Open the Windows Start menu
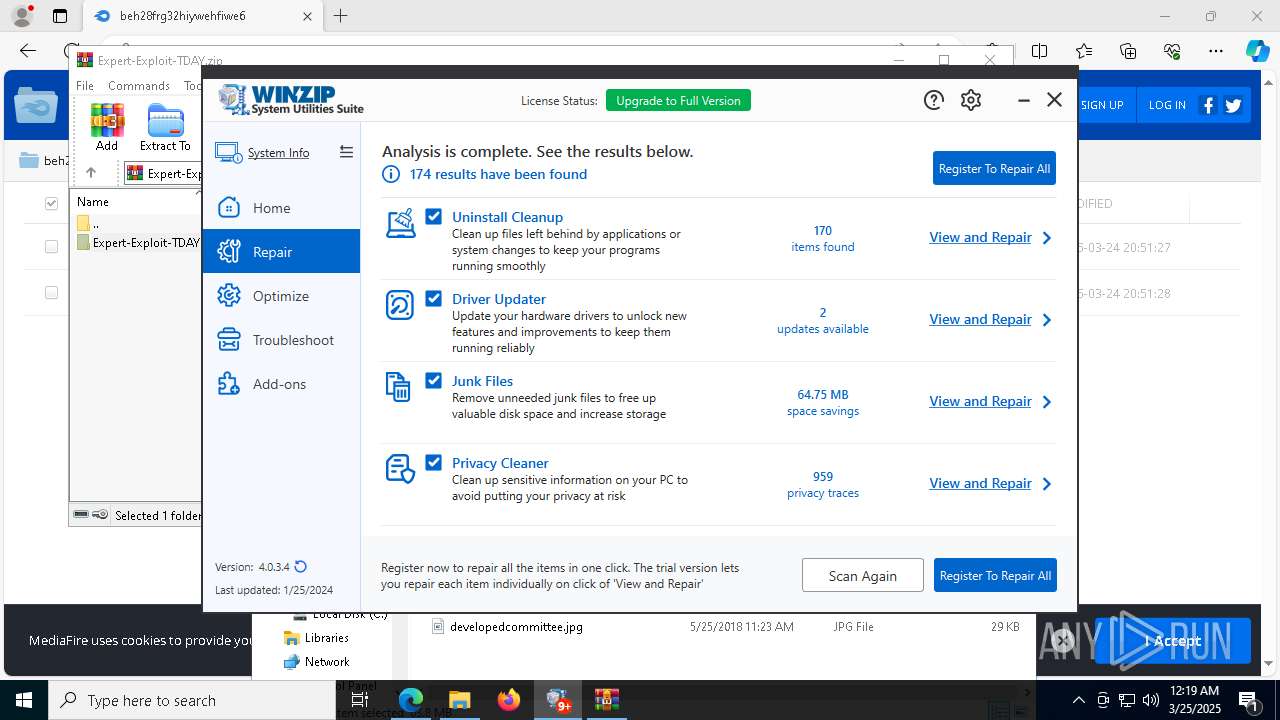Viewport: 1280px width, 720px height. click(x=24, y=700)
